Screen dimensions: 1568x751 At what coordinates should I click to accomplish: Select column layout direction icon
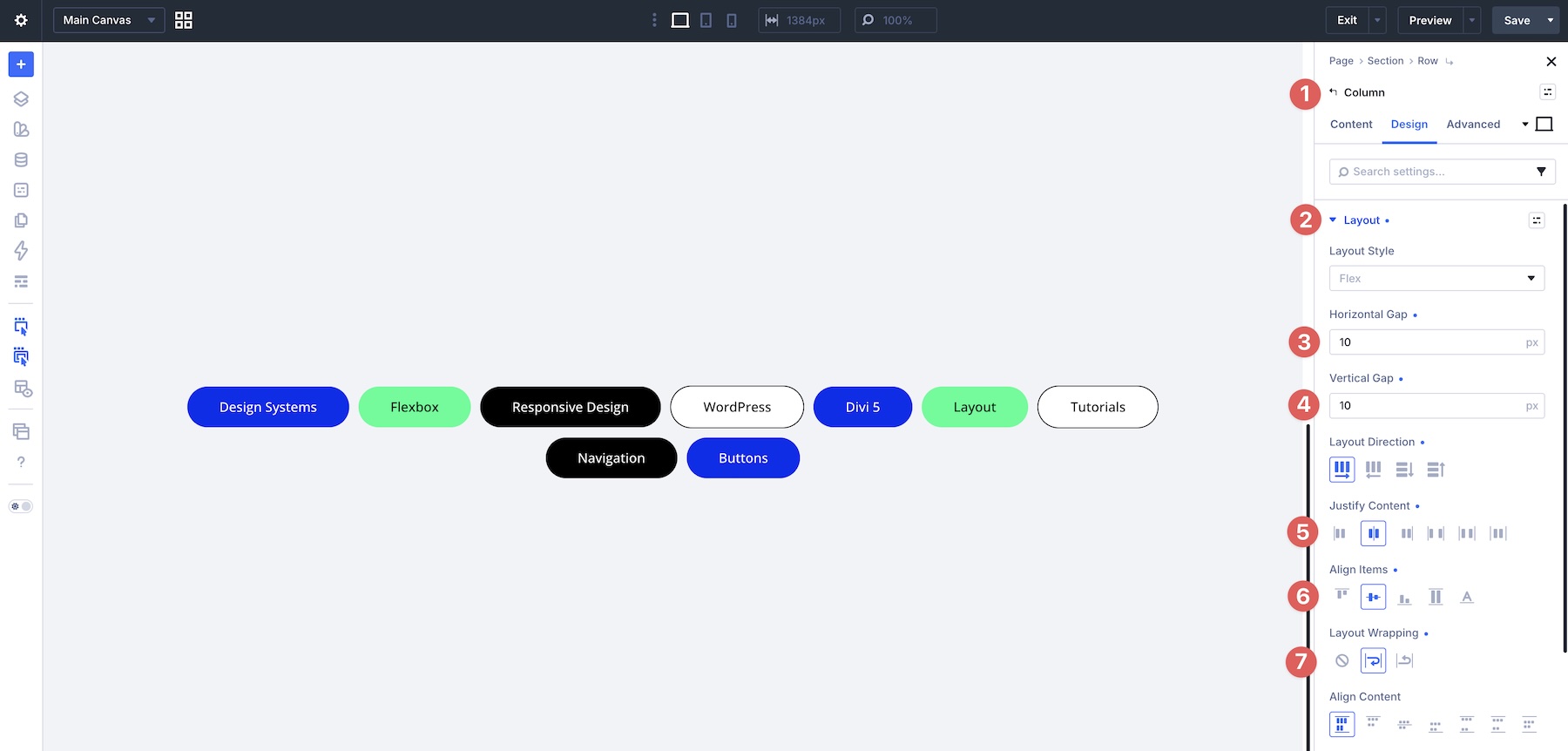click(x=1404, y=470)
